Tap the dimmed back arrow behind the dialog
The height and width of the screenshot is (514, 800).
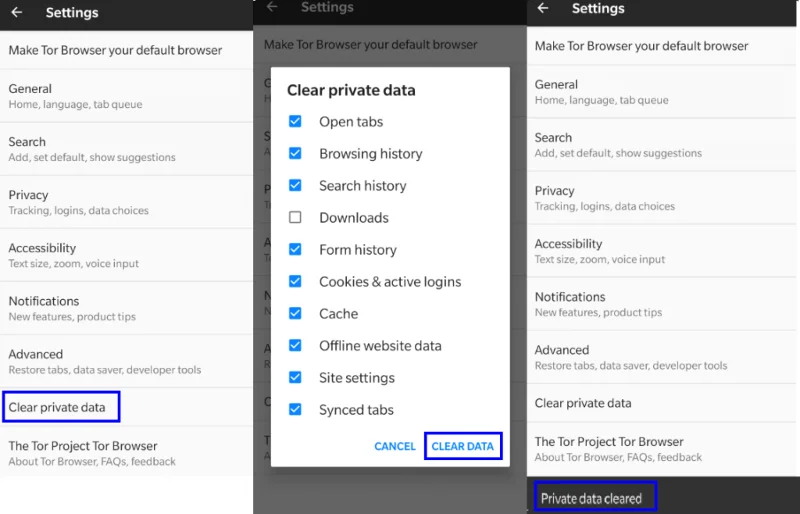[x=272, y=7]
